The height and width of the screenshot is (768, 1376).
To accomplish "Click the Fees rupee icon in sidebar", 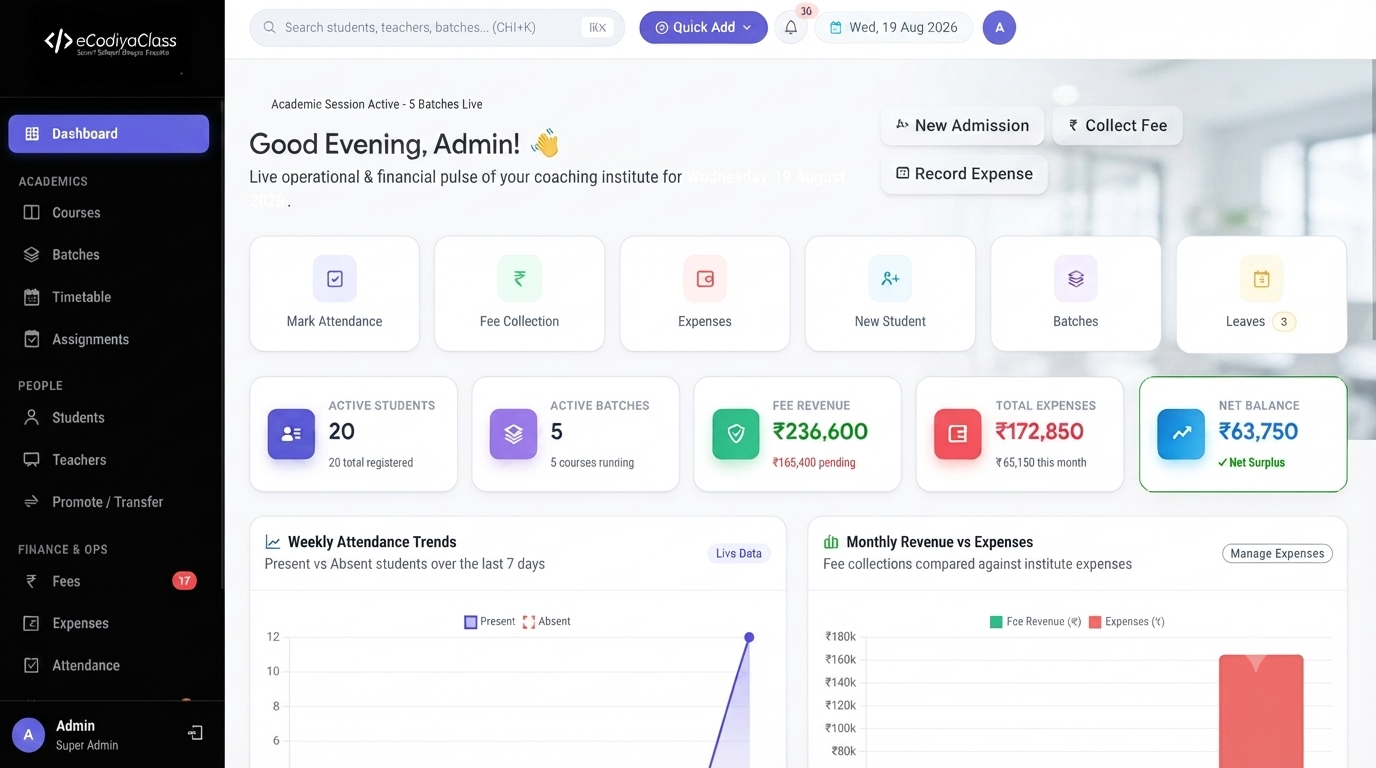I will (x=32, y=581).
